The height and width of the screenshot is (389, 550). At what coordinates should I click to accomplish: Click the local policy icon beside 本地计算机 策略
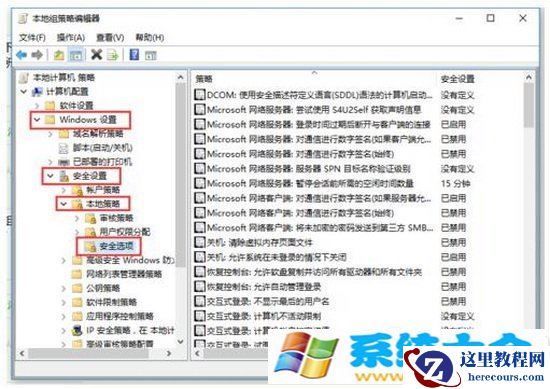[24, 78]
